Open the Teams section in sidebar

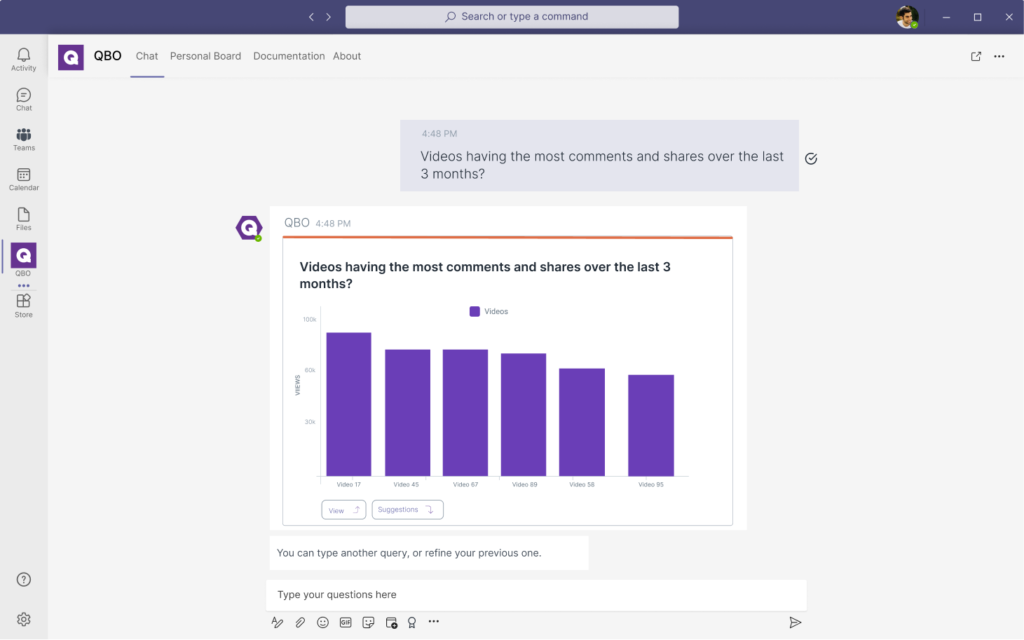[x=23, y=139]
